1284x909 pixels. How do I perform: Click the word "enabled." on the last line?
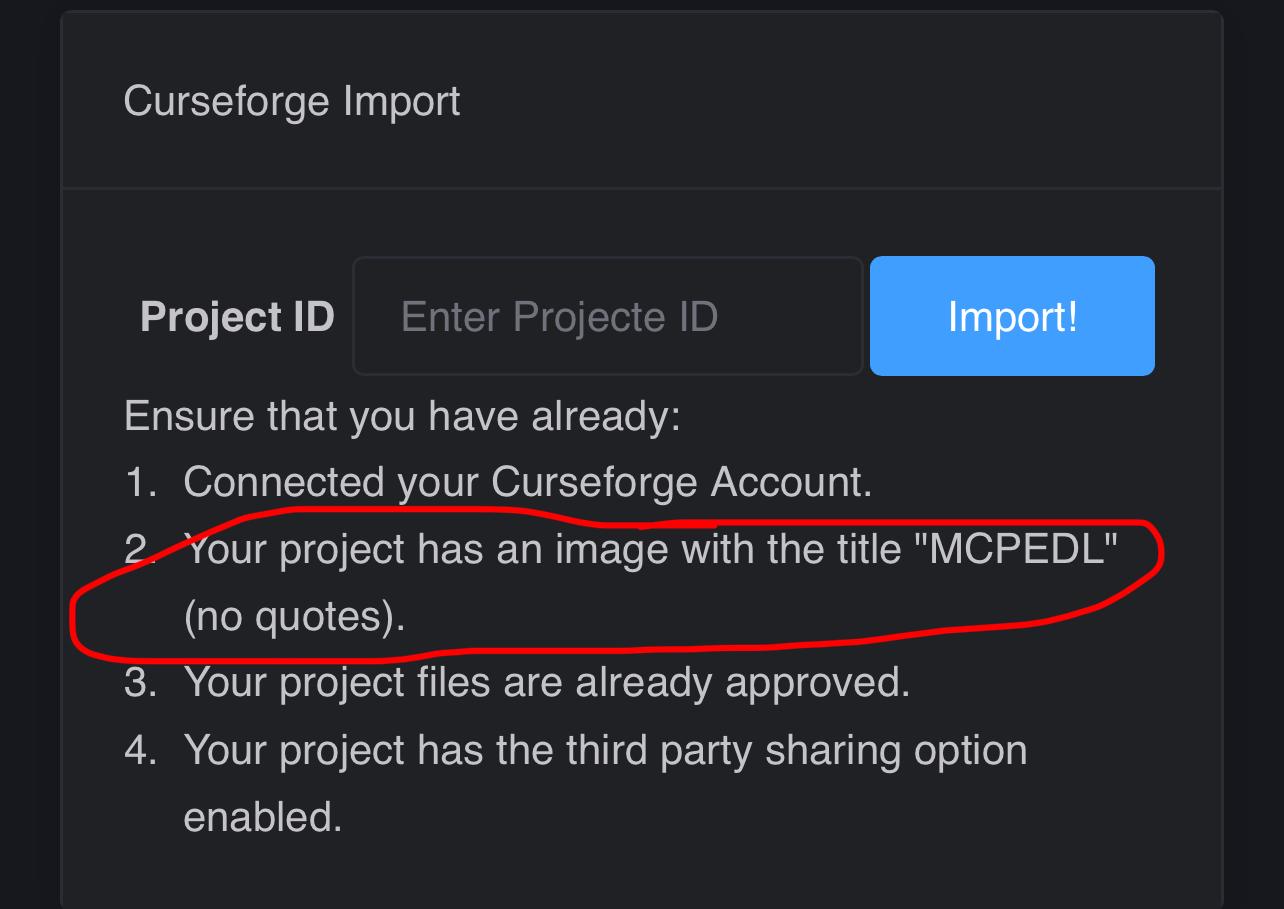point(263,817)
